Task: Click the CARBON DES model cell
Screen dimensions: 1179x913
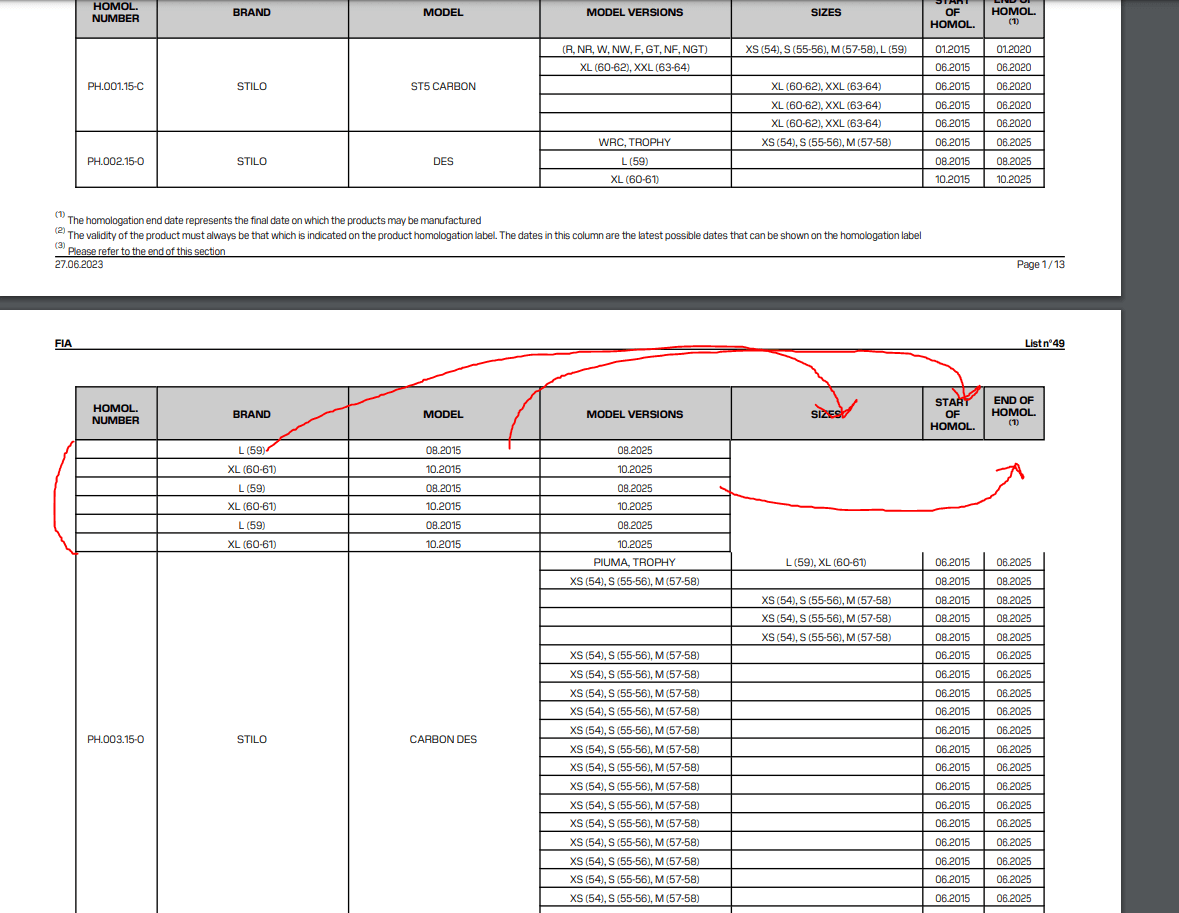Action: pos(443,739)
